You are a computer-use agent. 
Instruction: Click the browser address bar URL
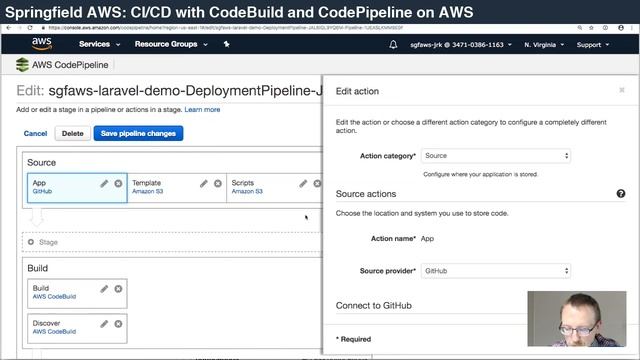click(225, 28)
